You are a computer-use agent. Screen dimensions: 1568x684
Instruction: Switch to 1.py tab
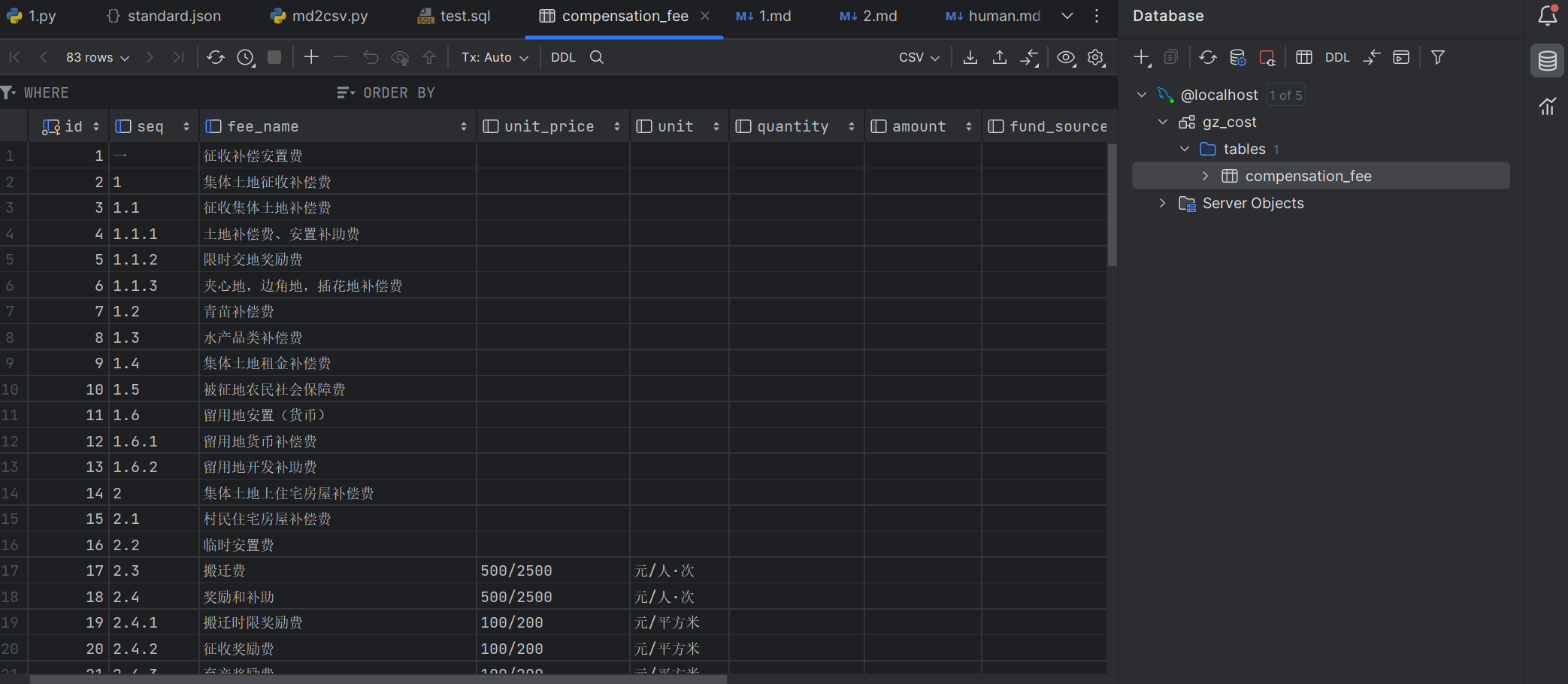32,16
